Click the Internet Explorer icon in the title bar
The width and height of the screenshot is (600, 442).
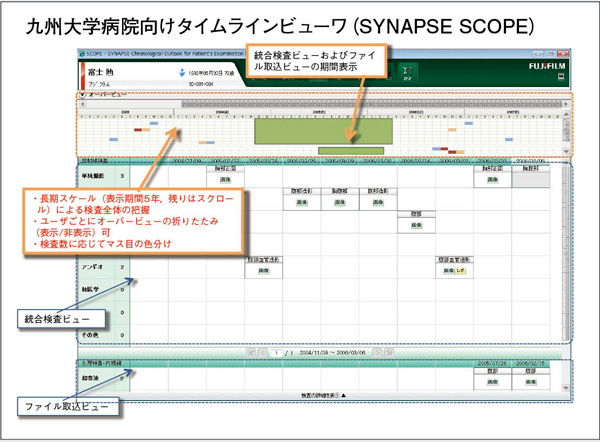(82, 54)
